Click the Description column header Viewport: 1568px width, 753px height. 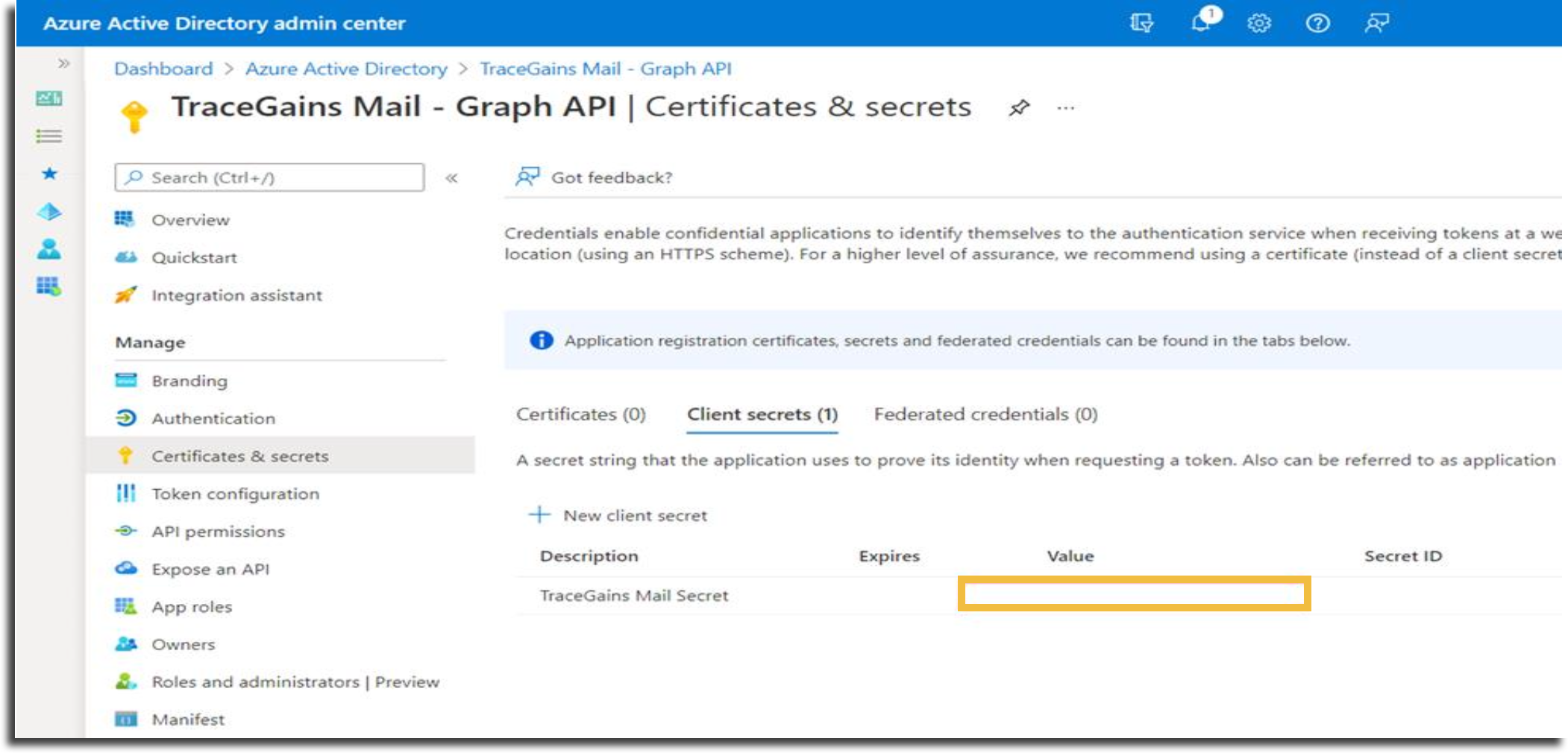(589, 556)
